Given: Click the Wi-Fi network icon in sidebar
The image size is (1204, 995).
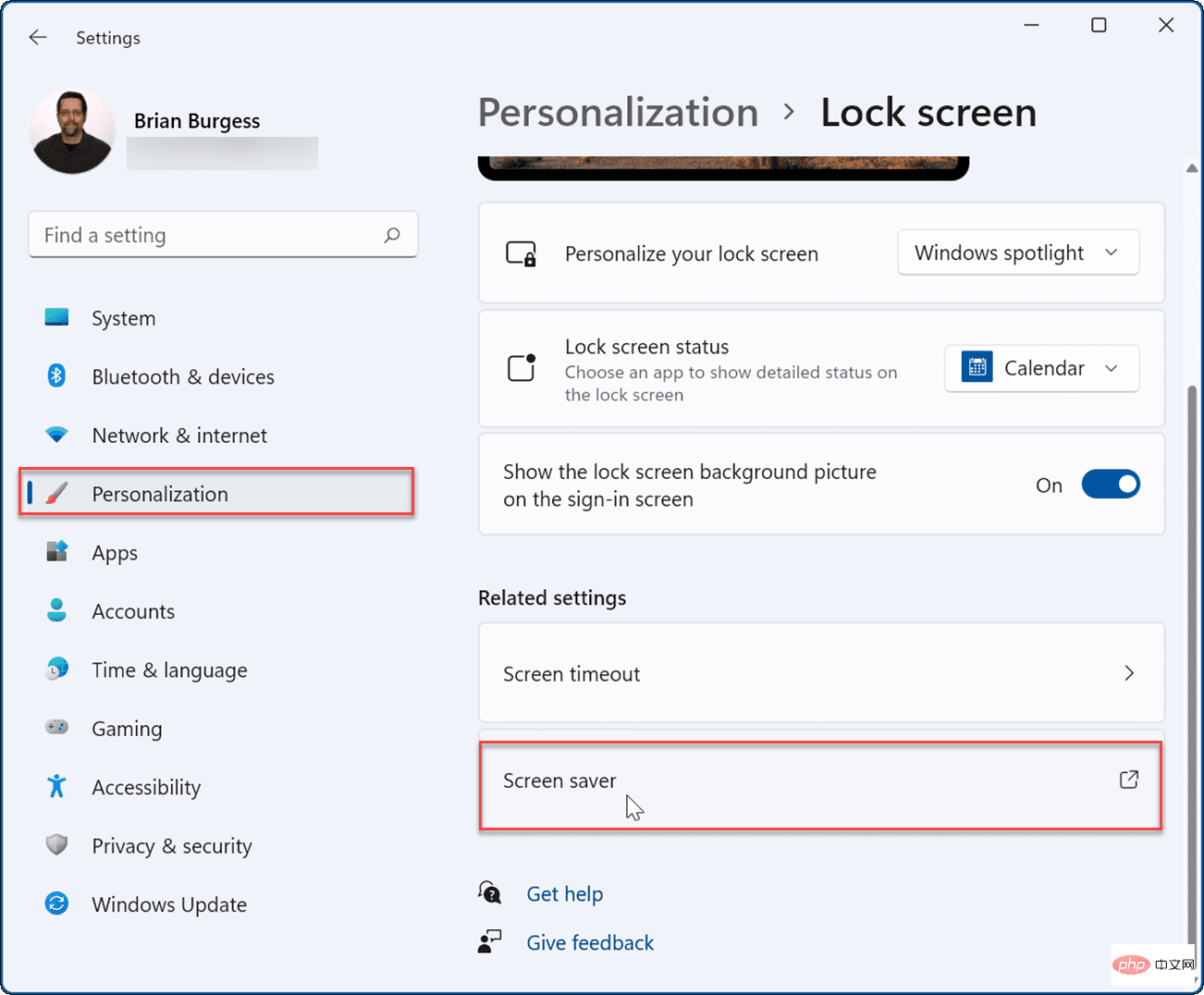Looking at the screenshot, I should coord(56,435).
